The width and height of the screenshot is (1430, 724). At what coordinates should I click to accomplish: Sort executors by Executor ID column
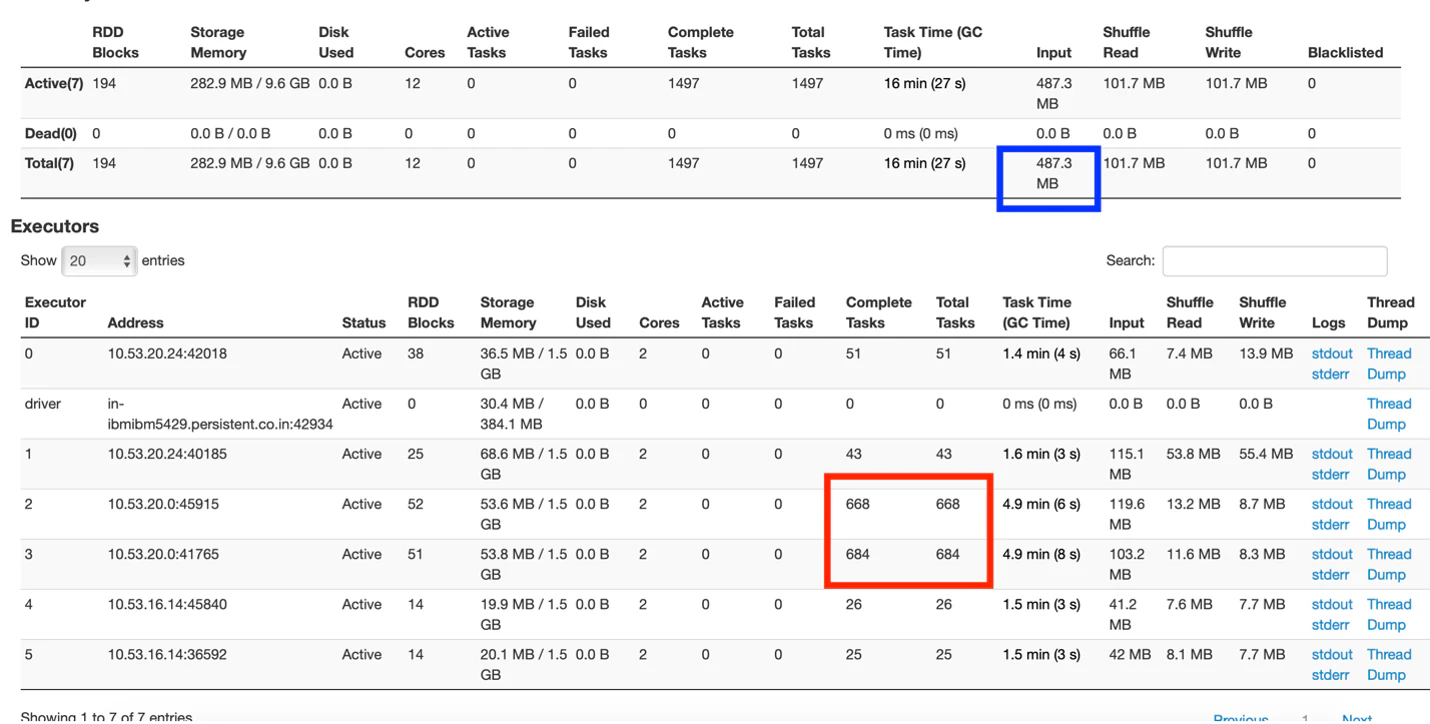[x=56, y=312]
